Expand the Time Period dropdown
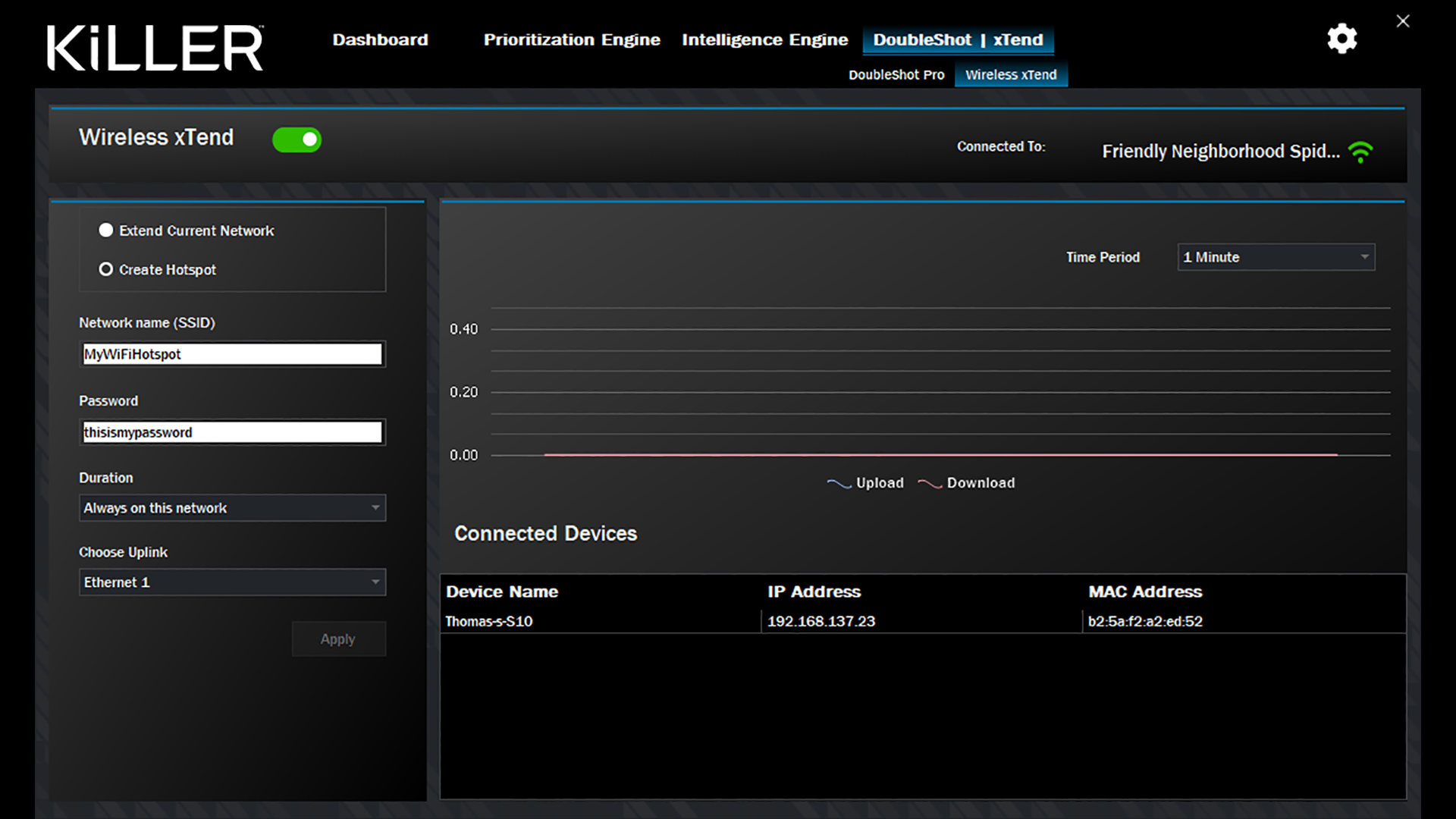This screenshot has height=819, width=1456. coord(1276,257)
